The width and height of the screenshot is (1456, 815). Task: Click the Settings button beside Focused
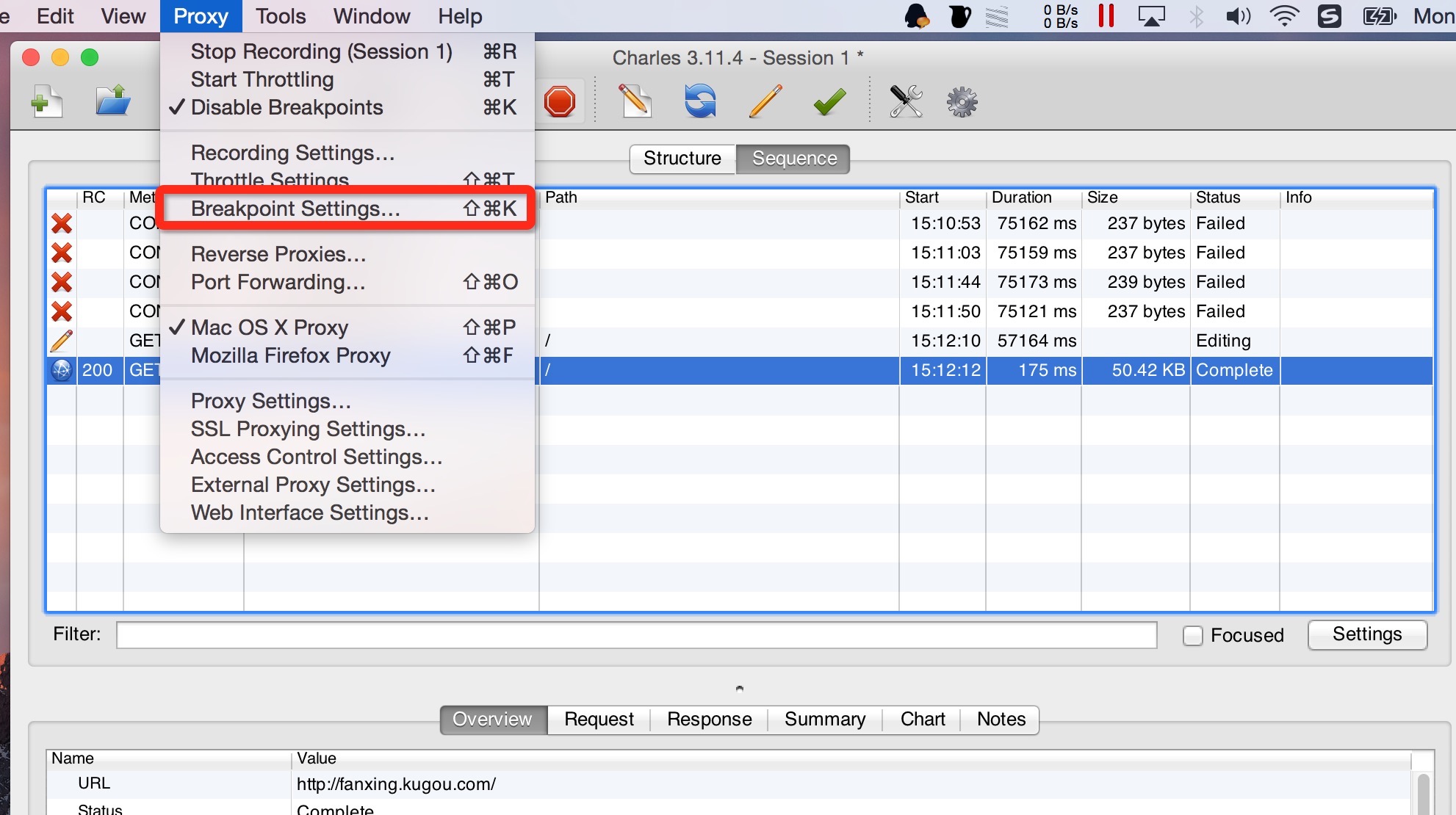[1366, 634]
